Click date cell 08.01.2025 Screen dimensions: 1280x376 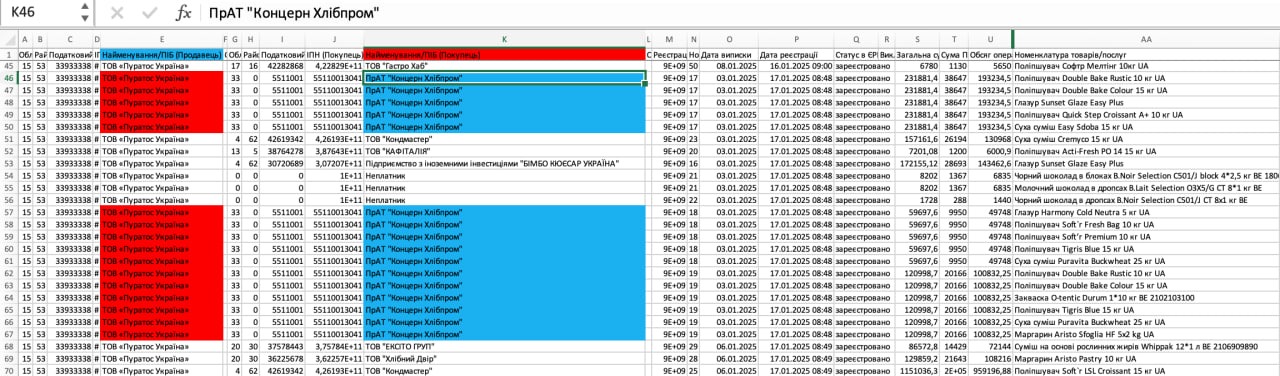coord(729,66)
